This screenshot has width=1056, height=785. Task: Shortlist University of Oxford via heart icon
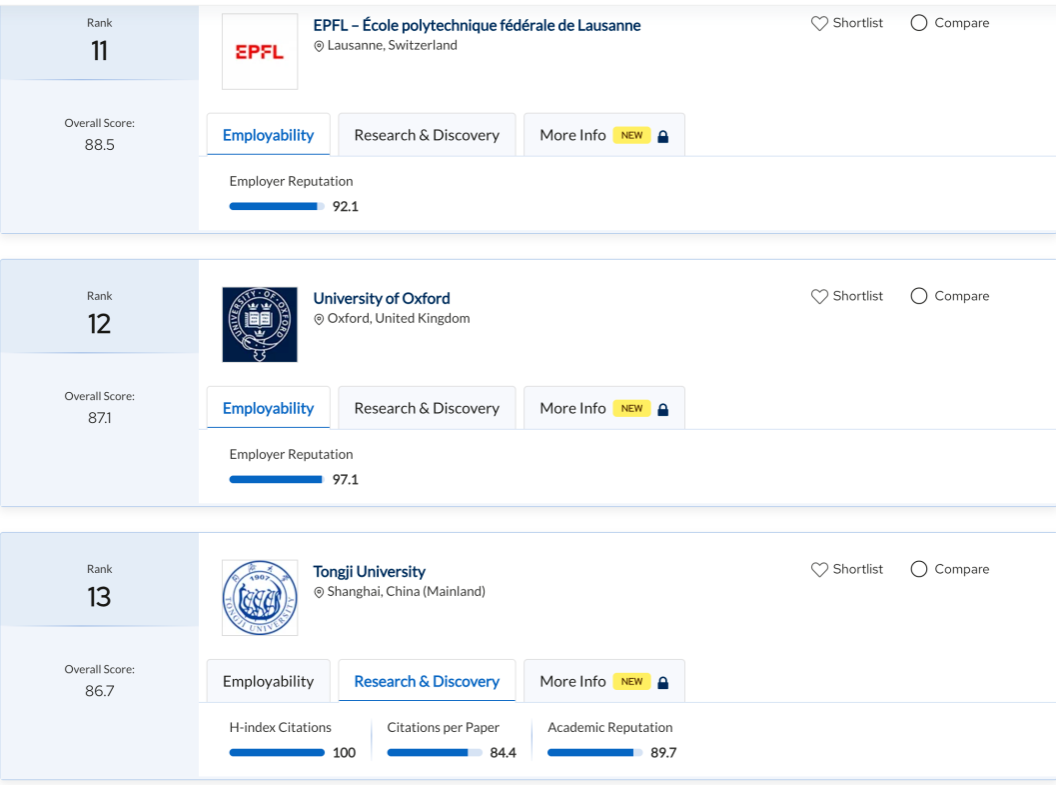820,296
